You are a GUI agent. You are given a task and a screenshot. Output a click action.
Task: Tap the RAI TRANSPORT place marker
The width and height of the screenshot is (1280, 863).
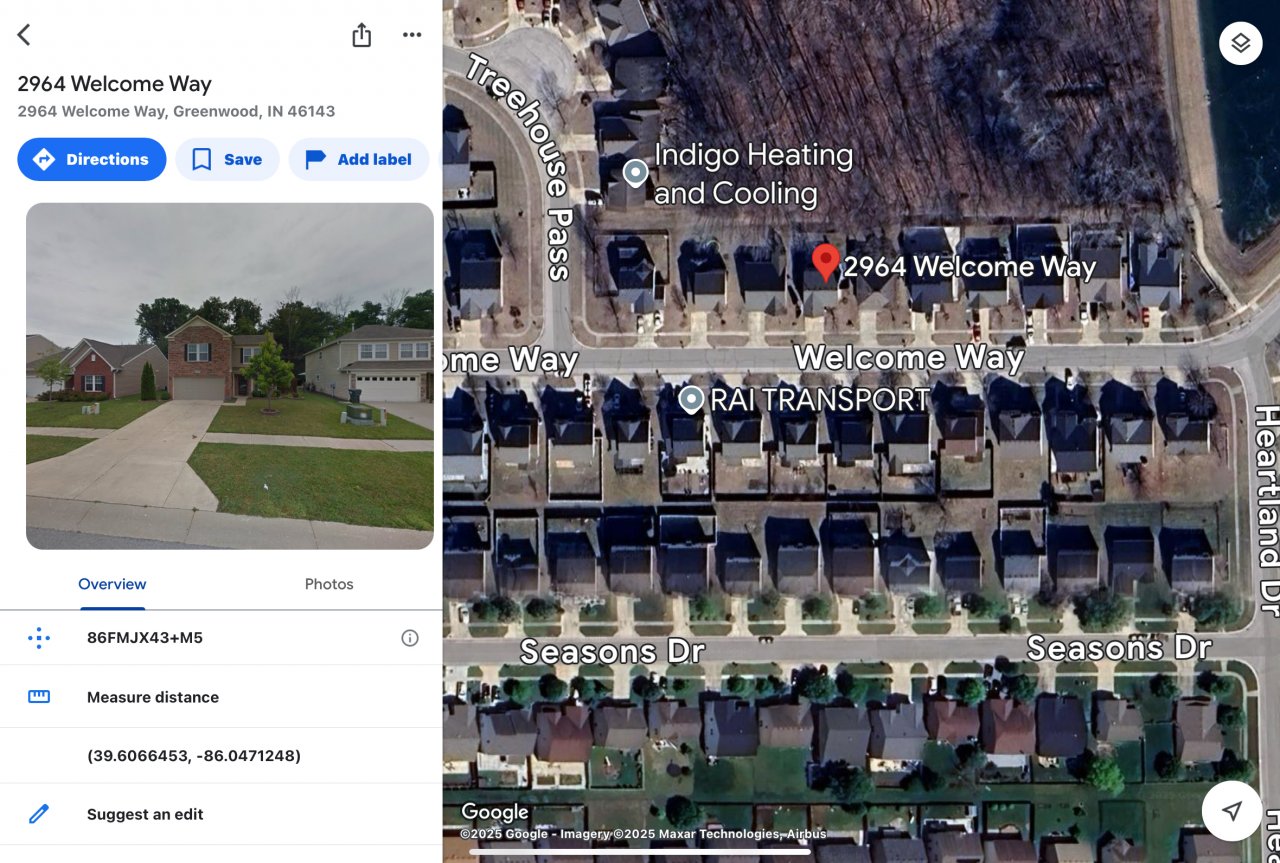[x=691, y=400]
